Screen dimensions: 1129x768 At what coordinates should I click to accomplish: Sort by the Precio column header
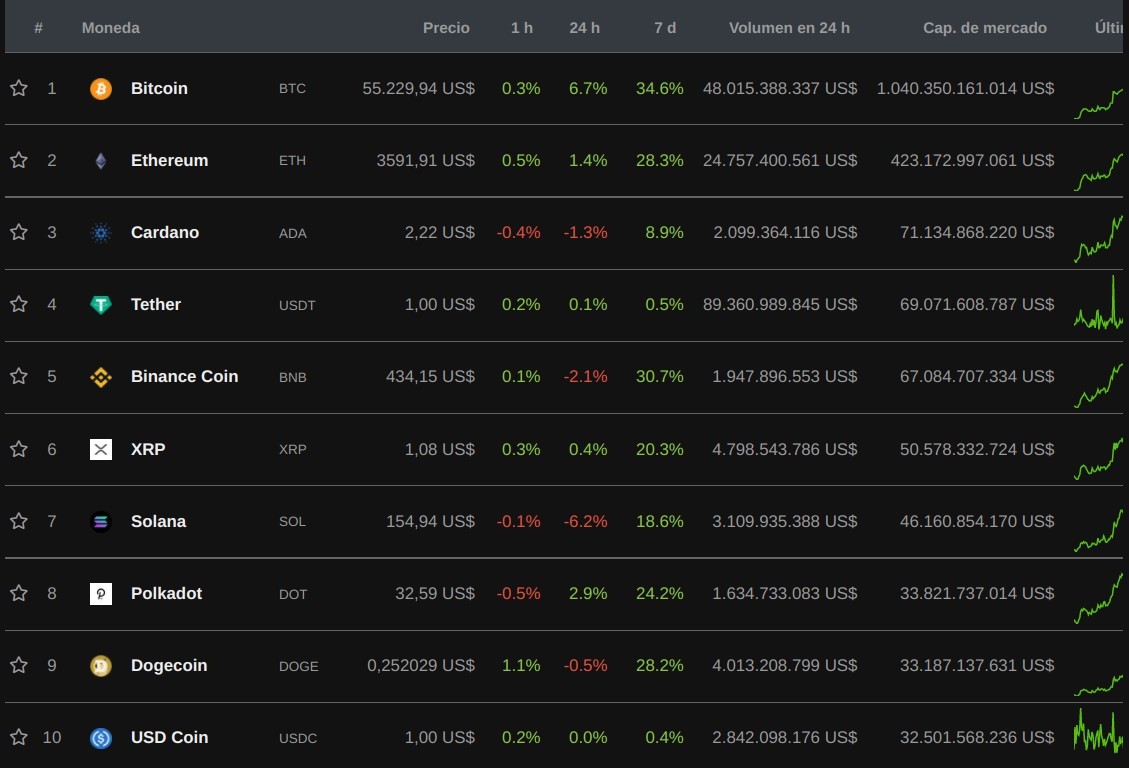[x=446, y=28]
